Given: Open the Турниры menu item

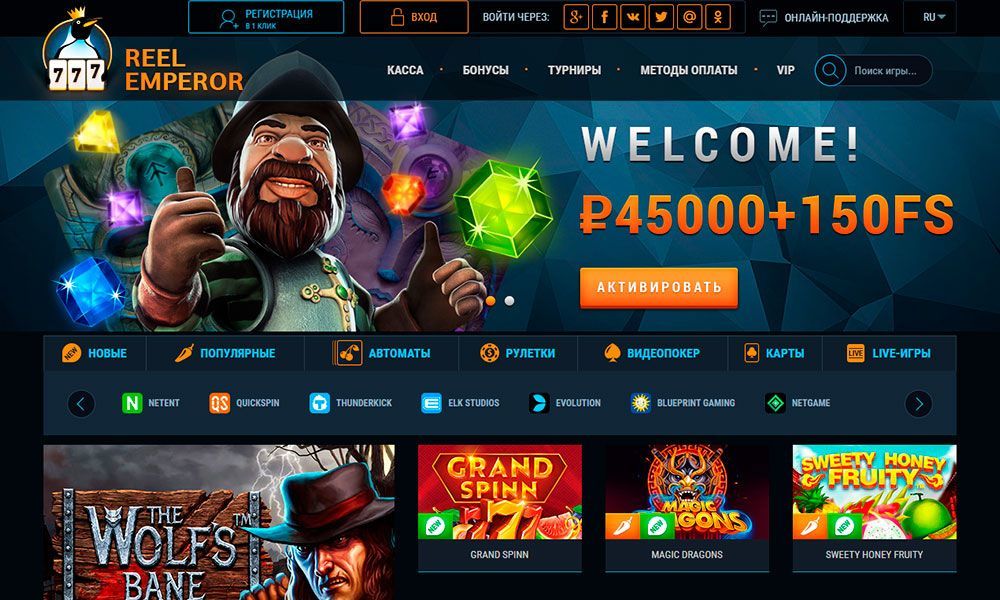Looking at the screenshot, I should pos(574,70).
